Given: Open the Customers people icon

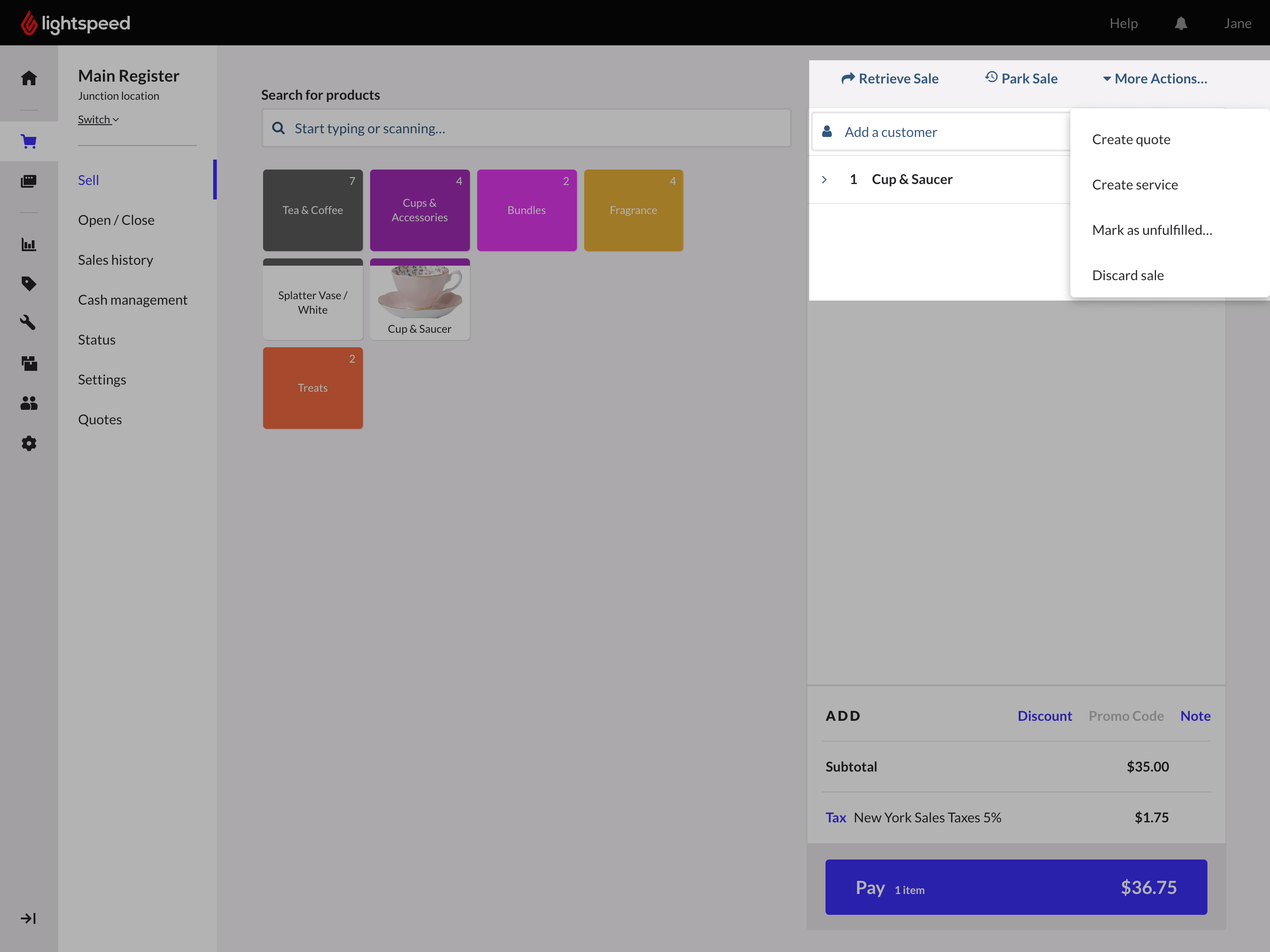Looking at the screenshot, I should pyautogui.click(x=29, y=403).
